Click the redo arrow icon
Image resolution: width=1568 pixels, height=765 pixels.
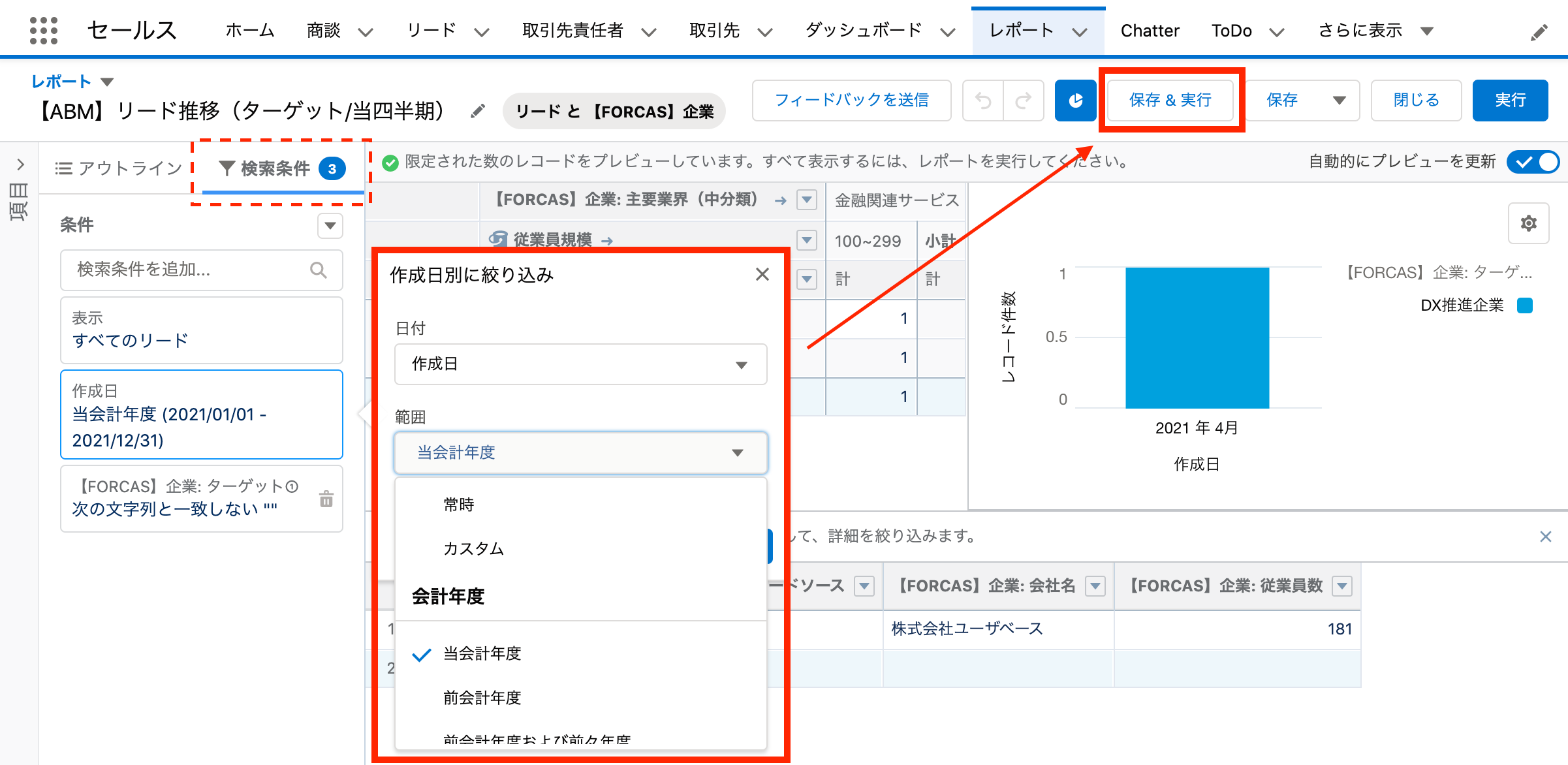tap(1023, 101)
